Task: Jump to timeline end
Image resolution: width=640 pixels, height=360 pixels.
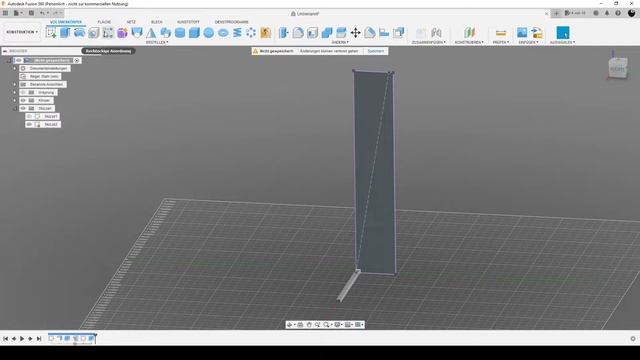Action: 39,338
